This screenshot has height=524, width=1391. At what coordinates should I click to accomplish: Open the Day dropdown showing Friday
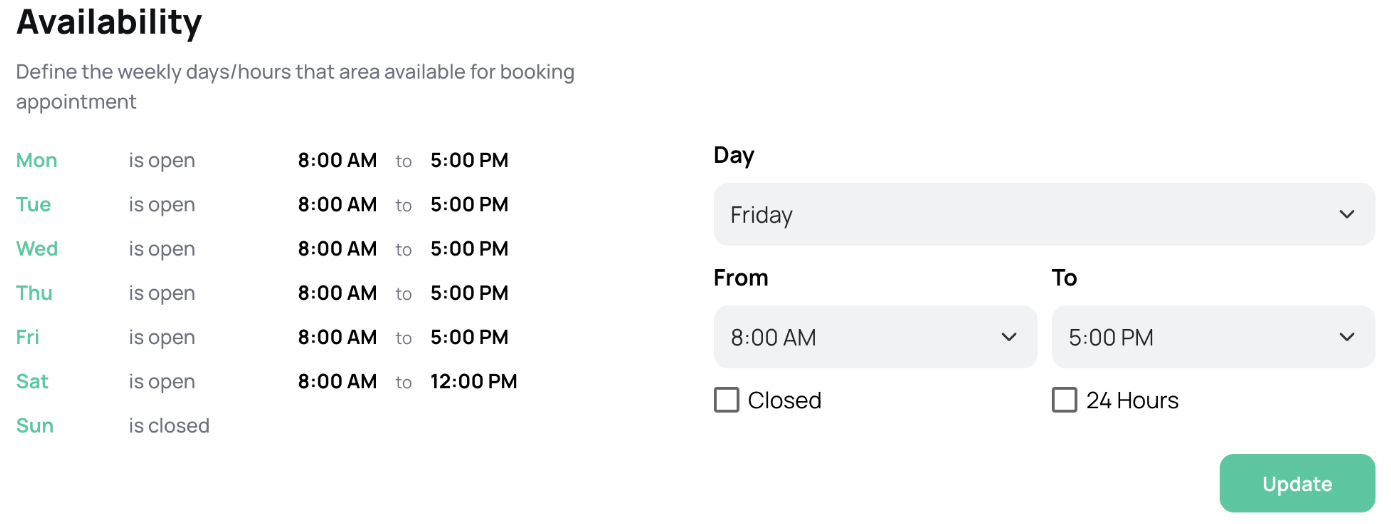tap(1043, 214)
